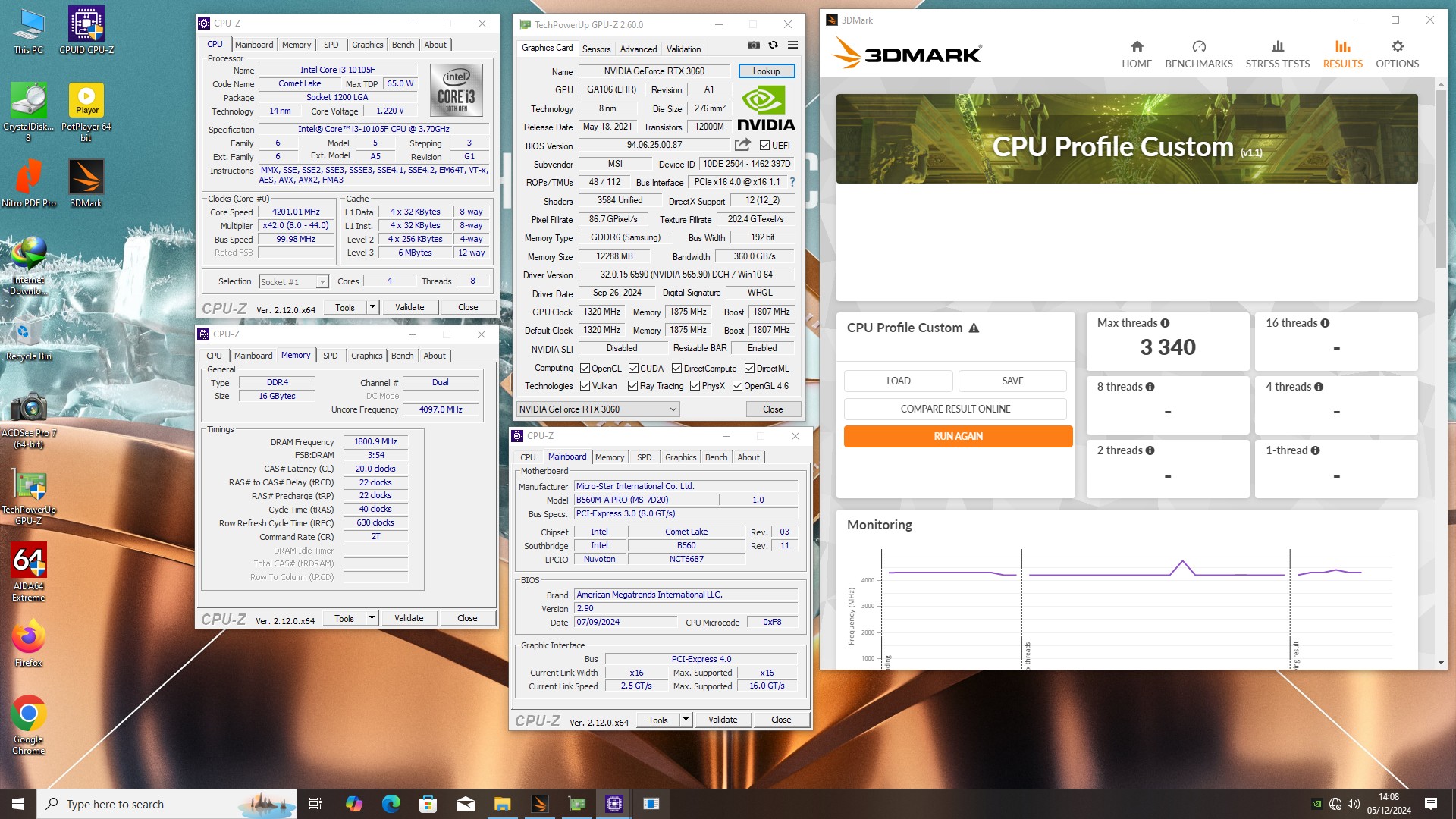Click 4 threads info icon
The width and height of the screenshot is (1456, 819).
point(1319,387)
